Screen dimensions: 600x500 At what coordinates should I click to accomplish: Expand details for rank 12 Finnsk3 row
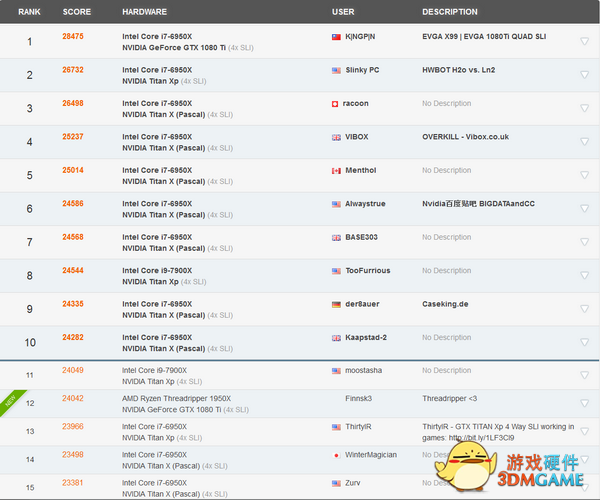point(584,403)
